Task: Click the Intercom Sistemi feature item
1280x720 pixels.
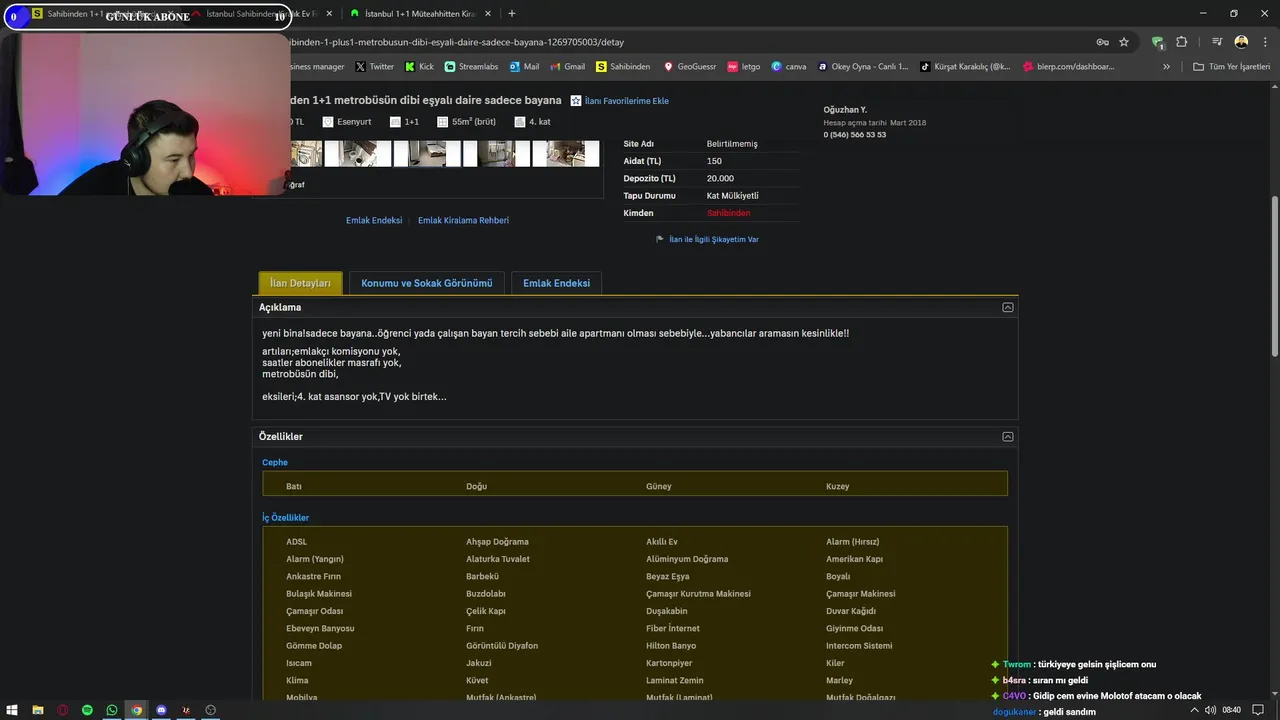Action: [x=858, y=646]
